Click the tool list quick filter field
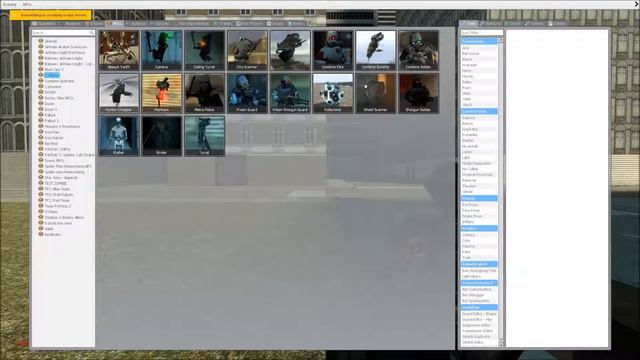 pos(482,33)
